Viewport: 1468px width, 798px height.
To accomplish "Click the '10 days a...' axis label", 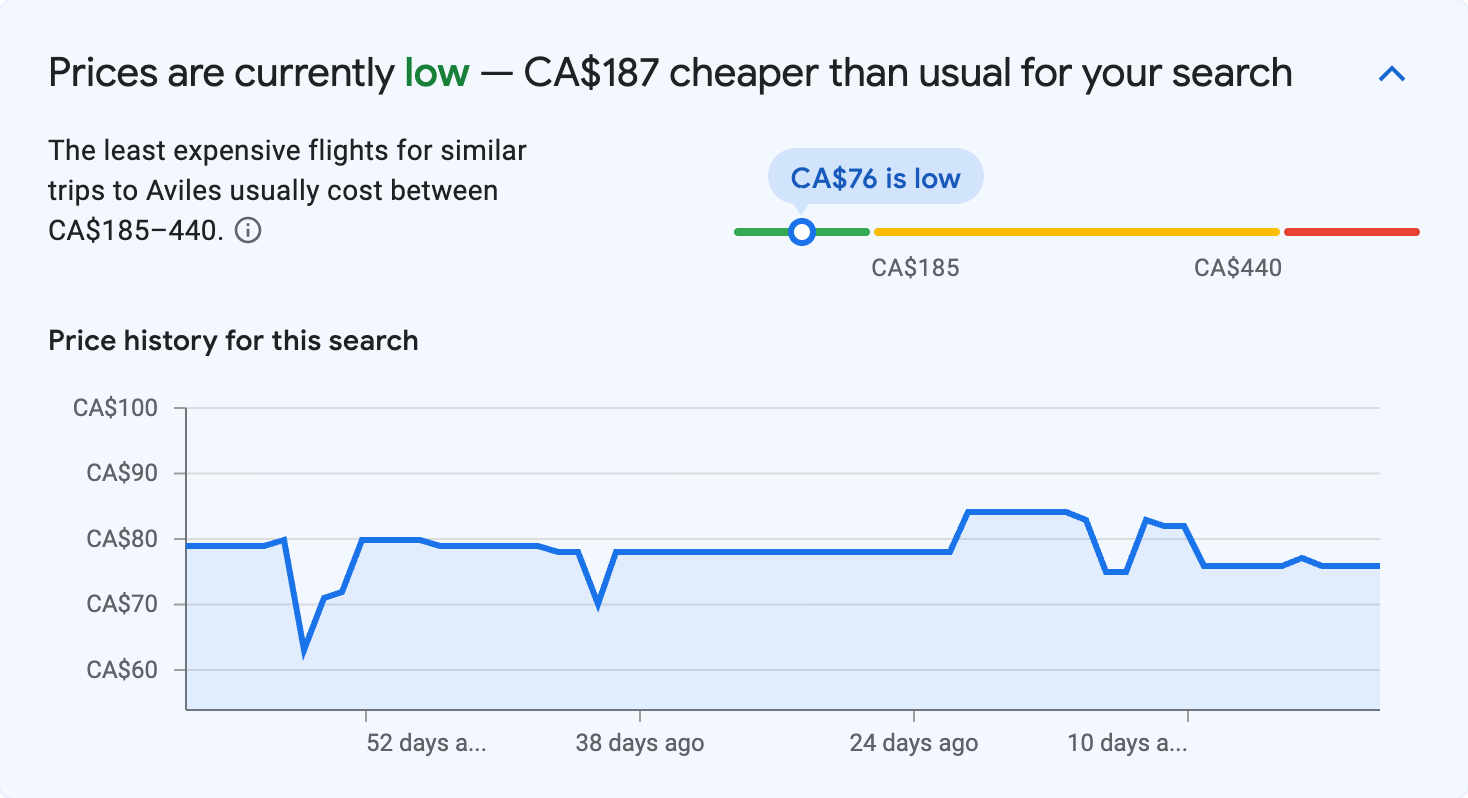I will 1127,744.
